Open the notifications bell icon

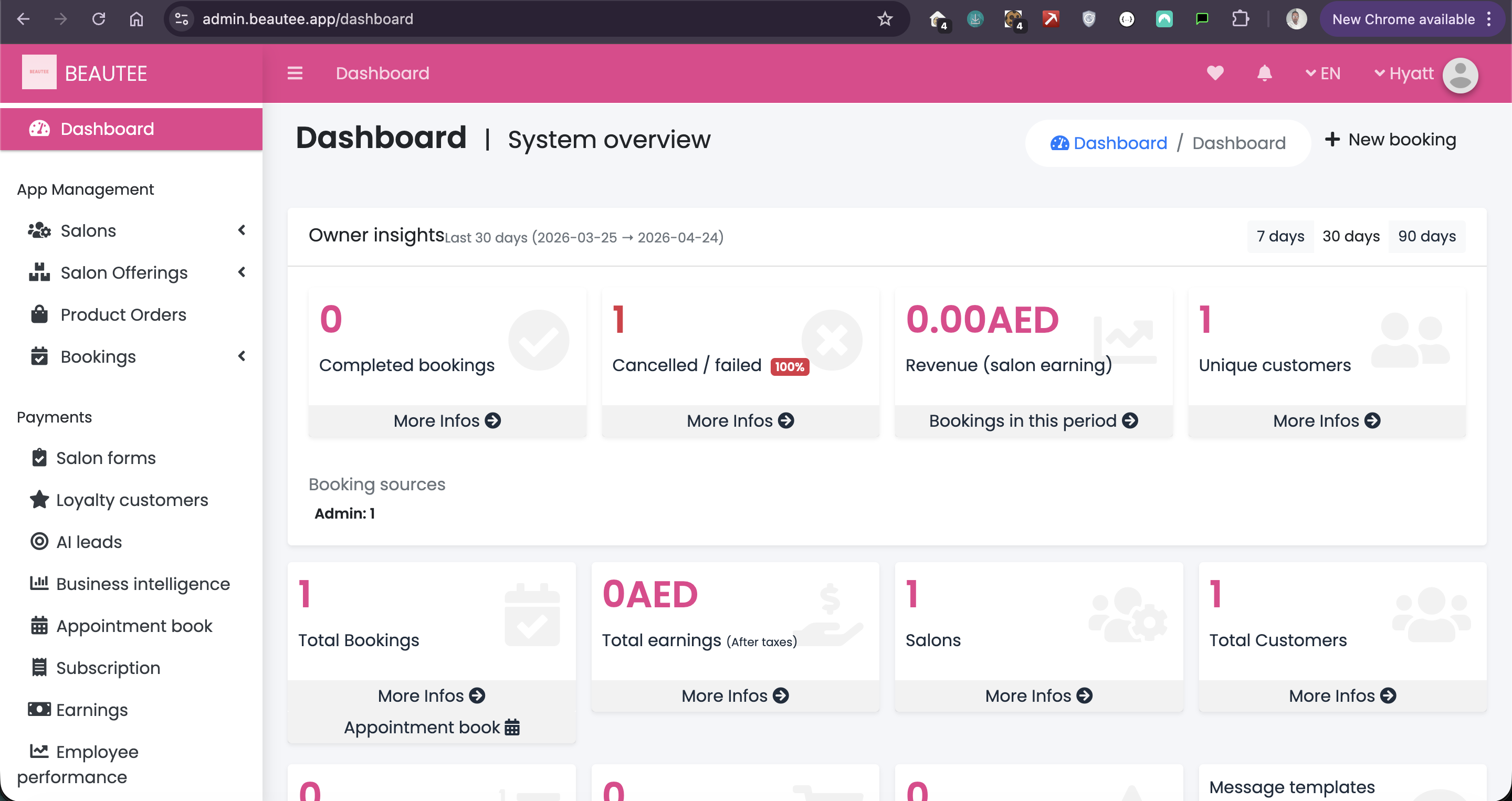(1264, 73)
